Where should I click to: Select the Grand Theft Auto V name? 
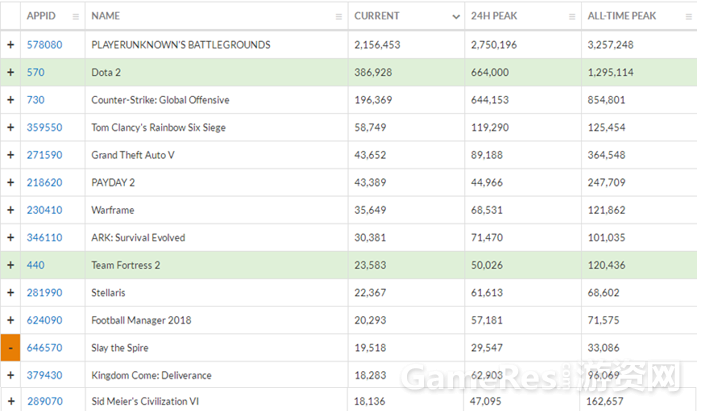tap(133, 154)
